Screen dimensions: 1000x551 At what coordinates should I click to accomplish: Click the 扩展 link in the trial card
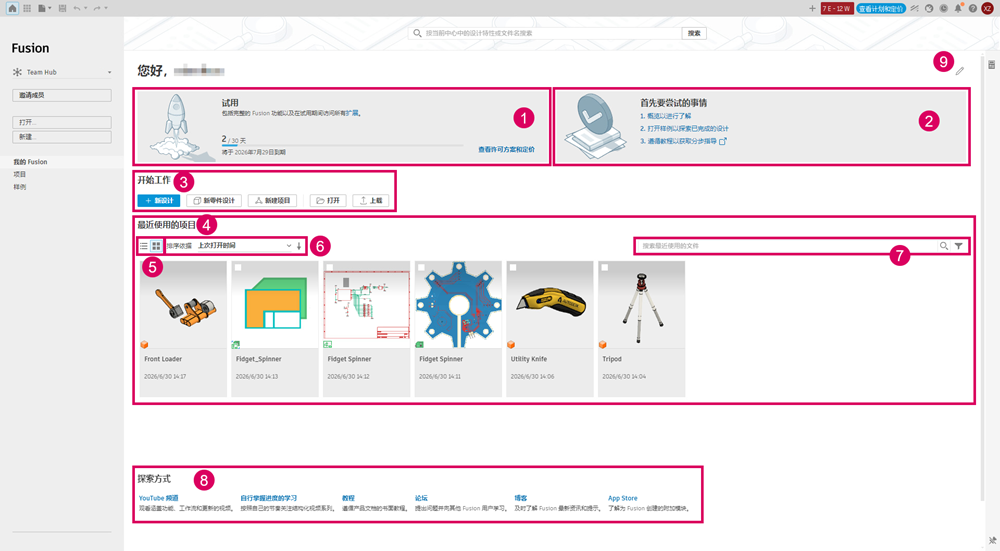352,114
